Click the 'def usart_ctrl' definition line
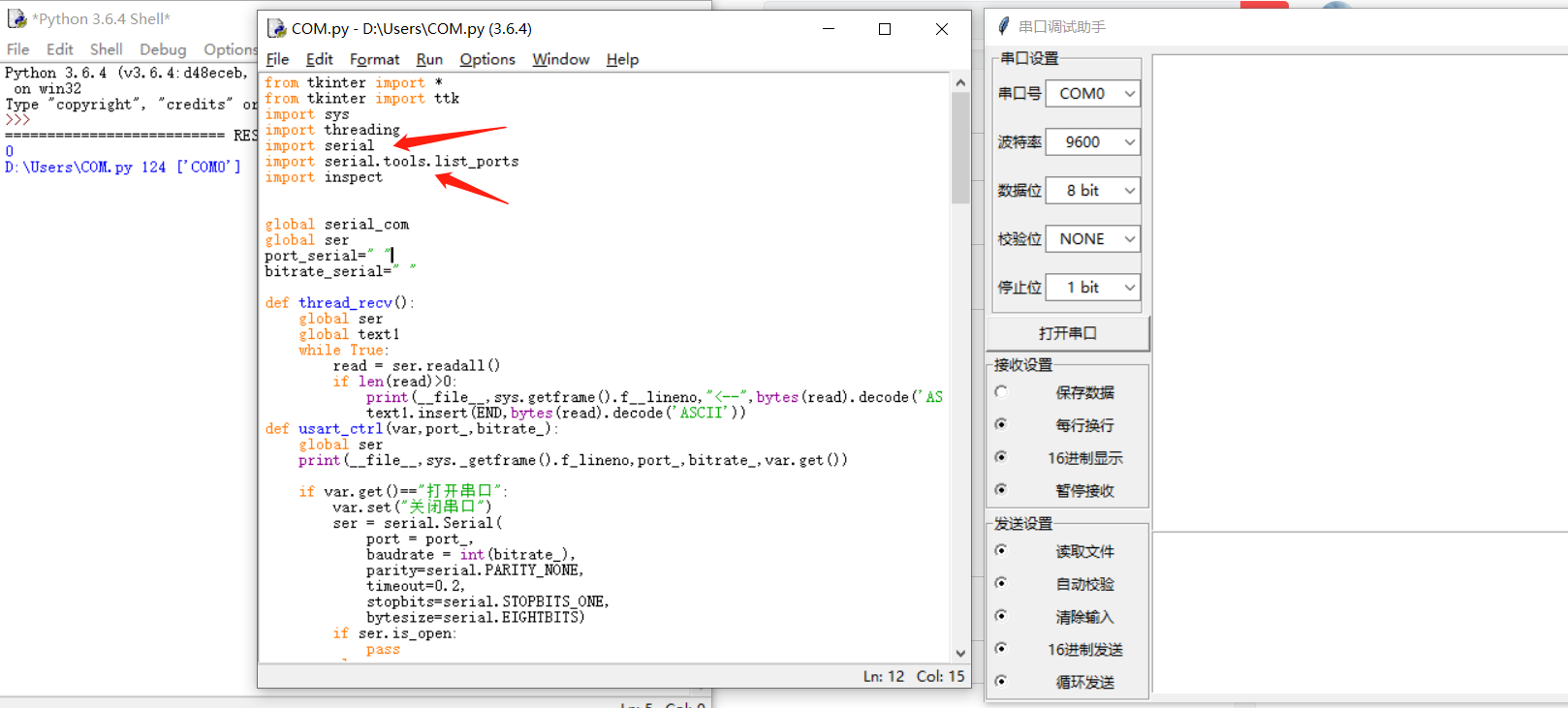This screenshot has height=708, width=1568. pos(412,429)
